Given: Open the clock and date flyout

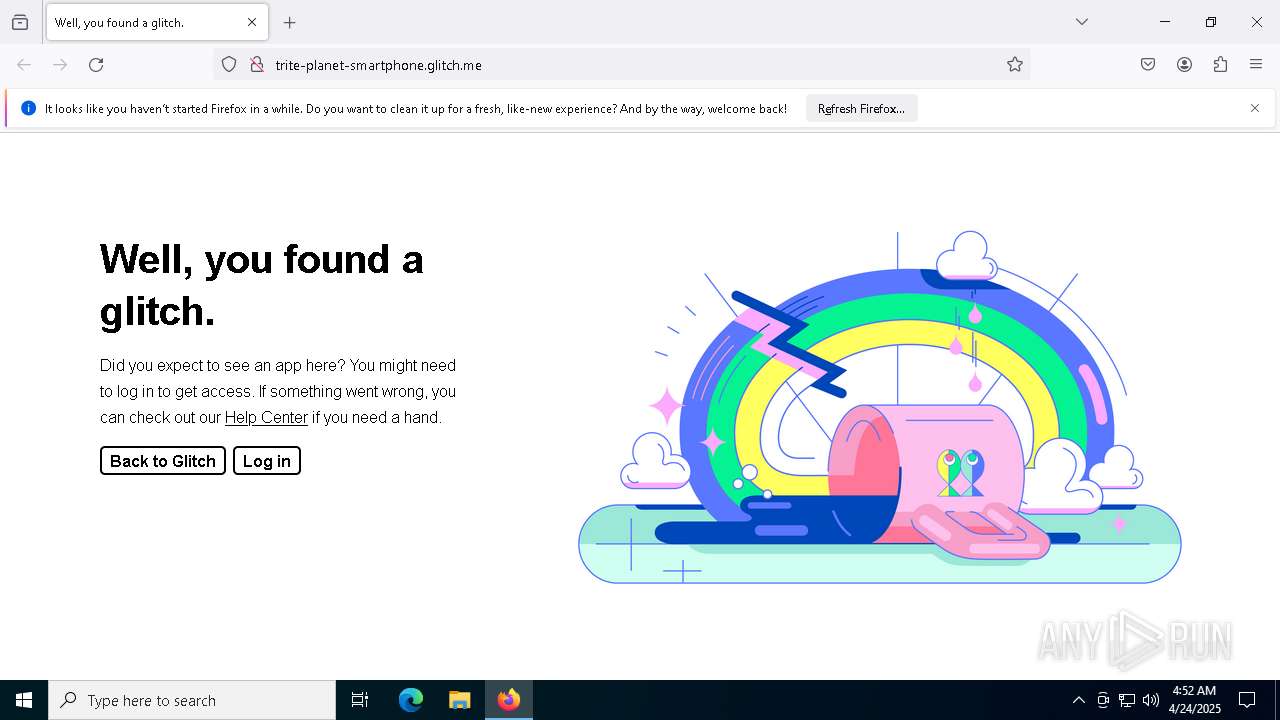Looking at the screenshot, I should pos(1194,700).
